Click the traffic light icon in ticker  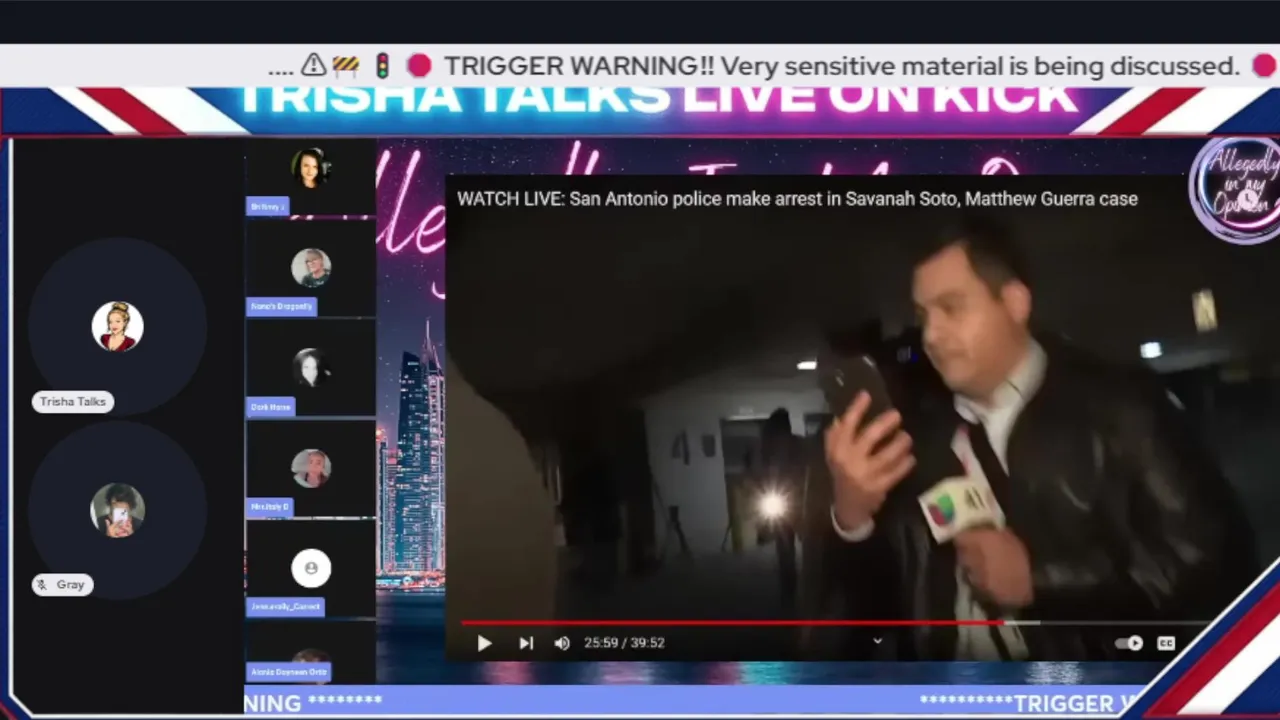(x=382, y=66)
